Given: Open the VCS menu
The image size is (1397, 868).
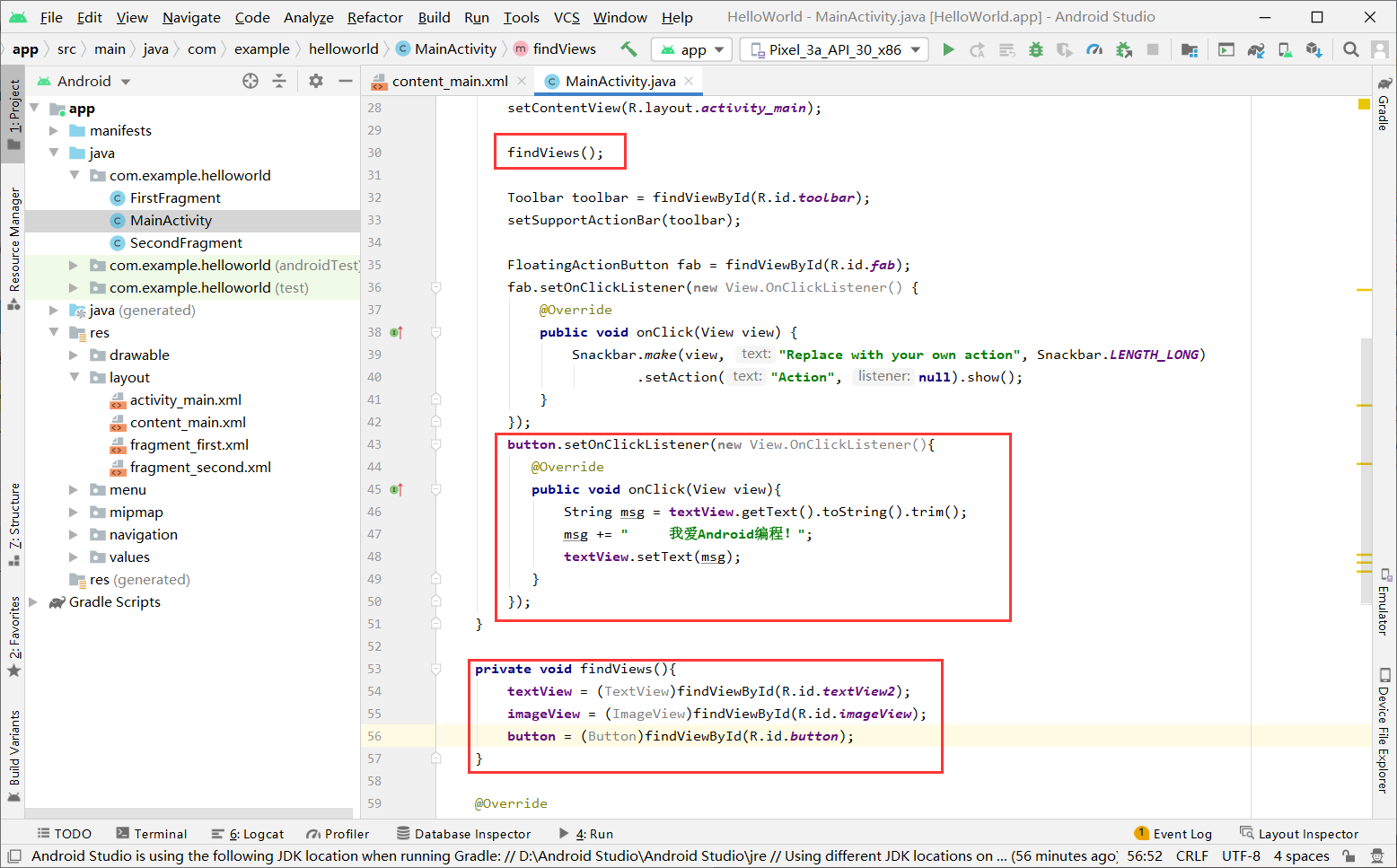Looking at the screenshot, I should point(567,17).
